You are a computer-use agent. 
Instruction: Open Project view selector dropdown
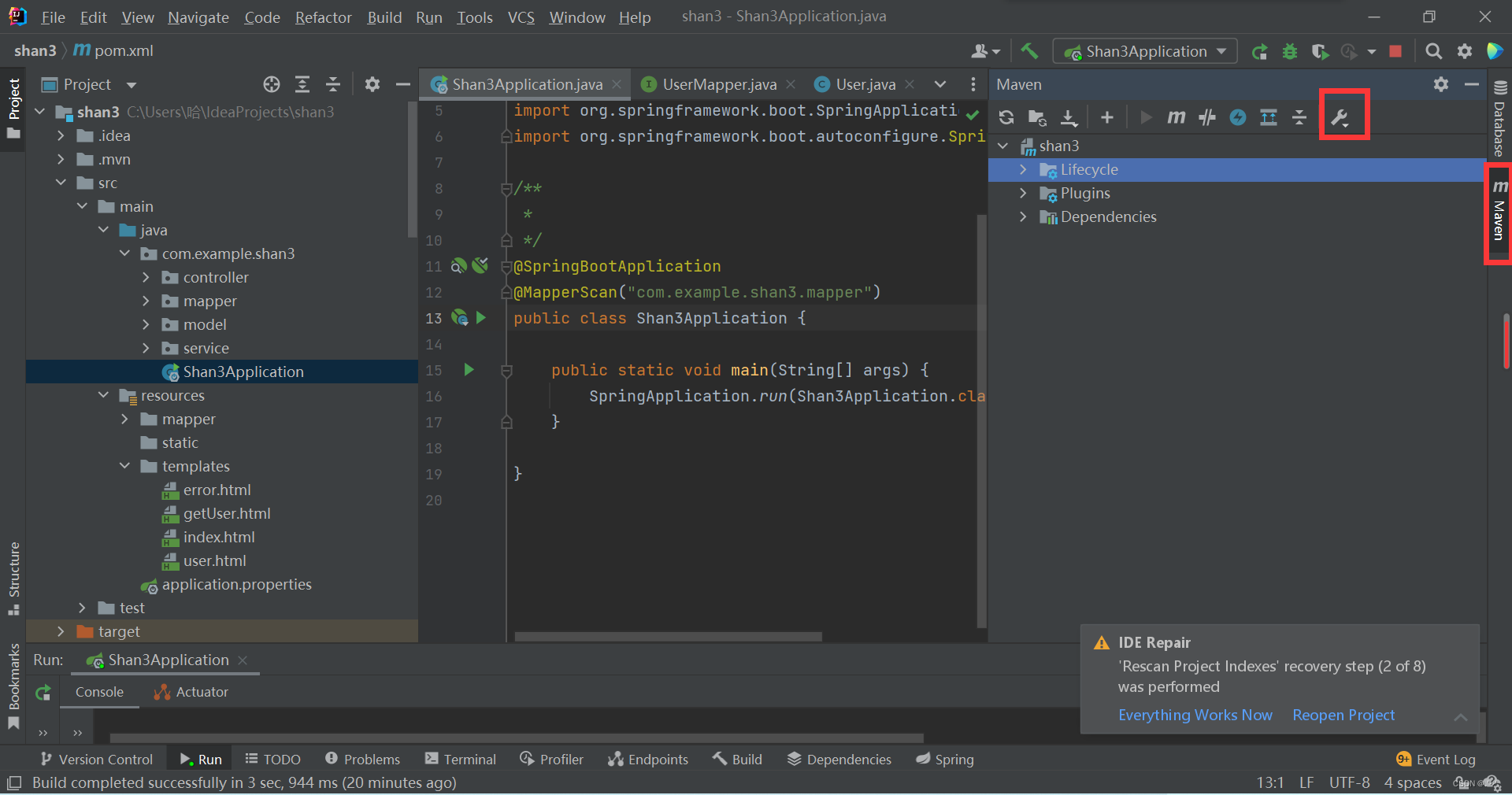(89, 84)
